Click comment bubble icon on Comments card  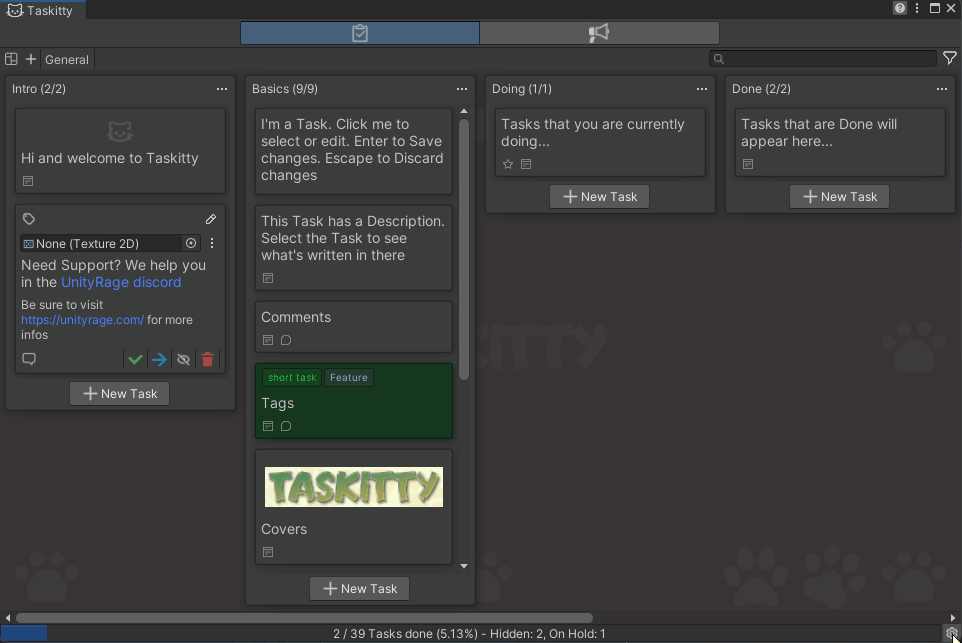click(x=286, y=340)
